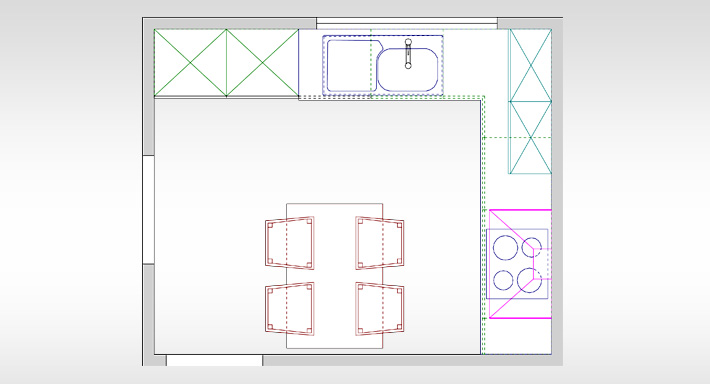The width and height of the screenshot is (710, 384).
Task: Click the door opening on bottom wall
Action: click(x=215, y=360)
